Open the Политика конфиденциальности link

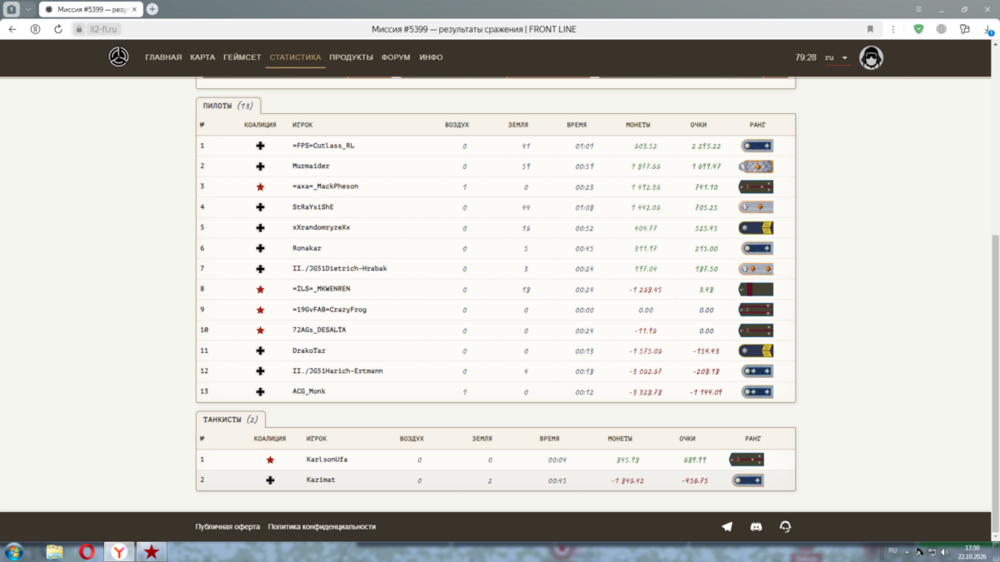click(x=322, y=527)
